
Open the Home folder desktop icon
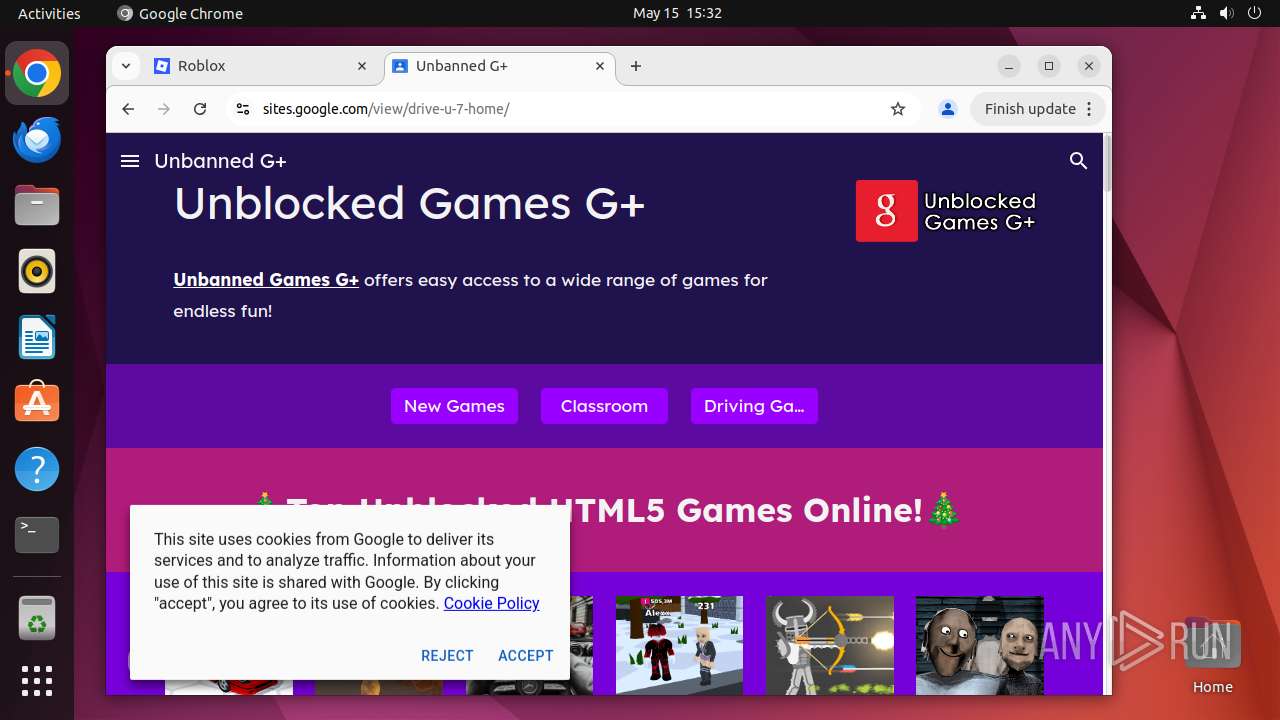click(1212, 656)
